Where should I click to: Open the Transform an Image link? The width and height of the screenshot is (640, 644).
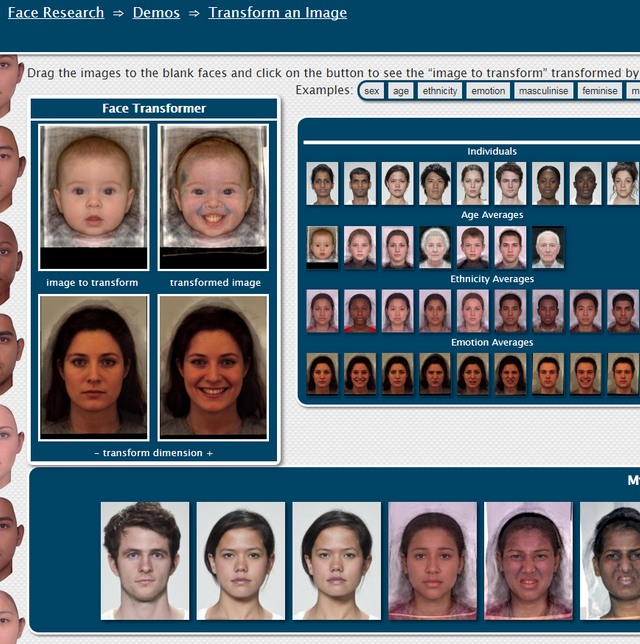(x=278, y=13)
